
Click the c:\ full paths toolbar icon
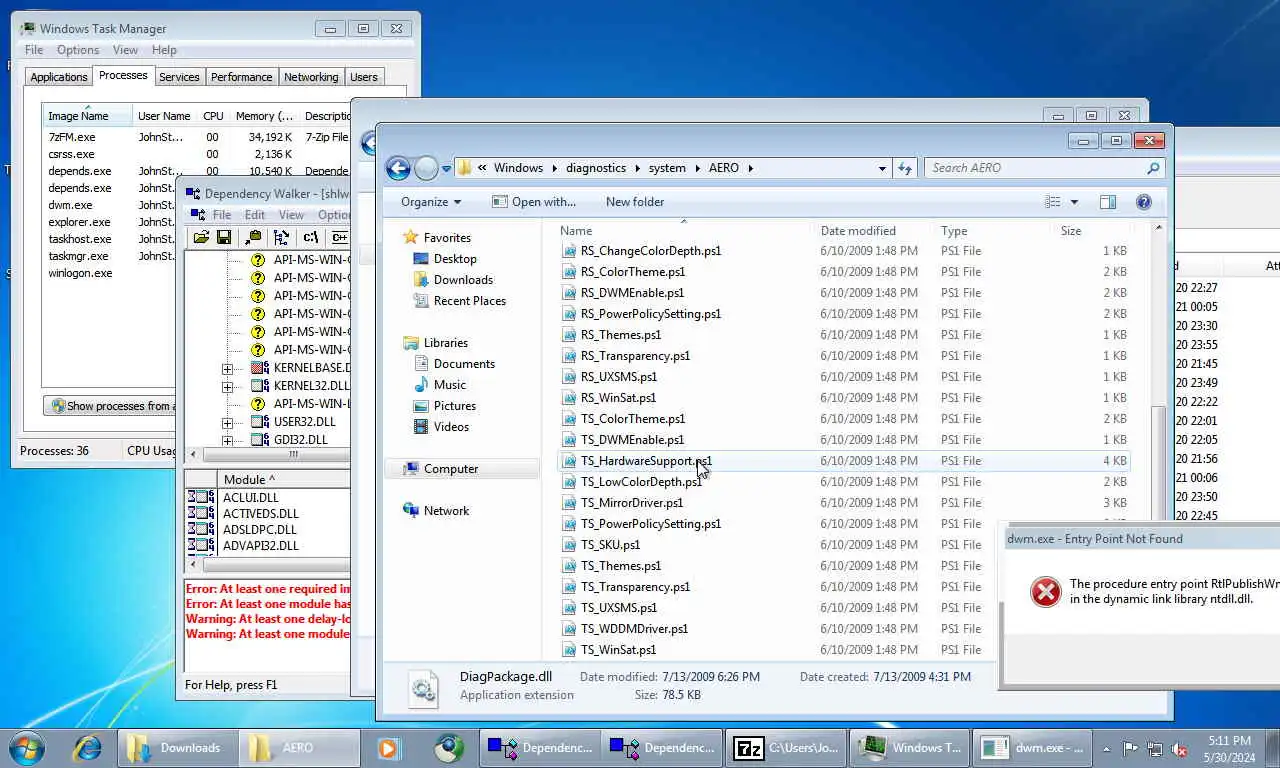[x=311, y=237]
